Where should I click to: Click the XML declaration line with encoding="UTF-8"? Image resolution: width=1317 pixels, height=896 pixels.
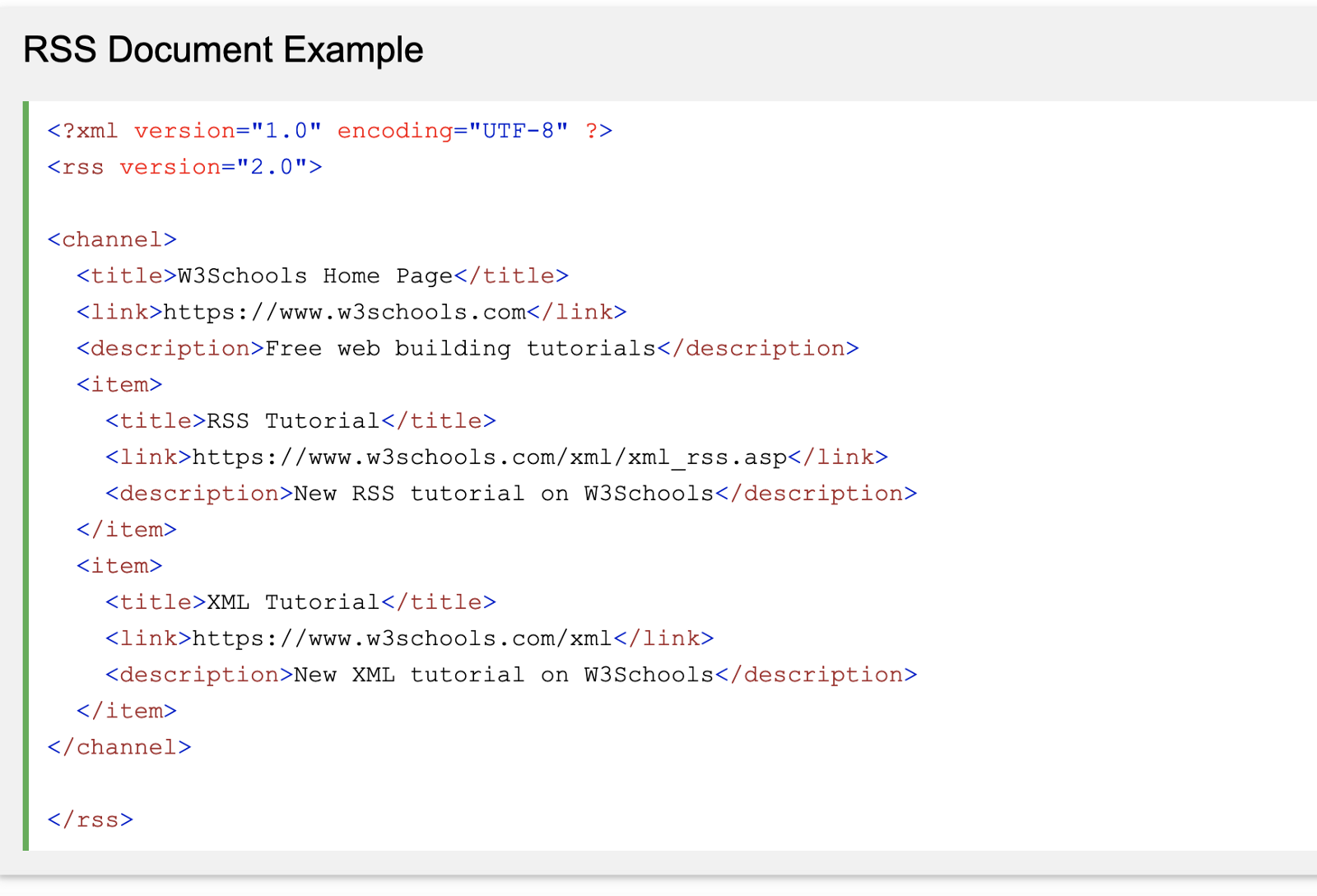point(330,131)
